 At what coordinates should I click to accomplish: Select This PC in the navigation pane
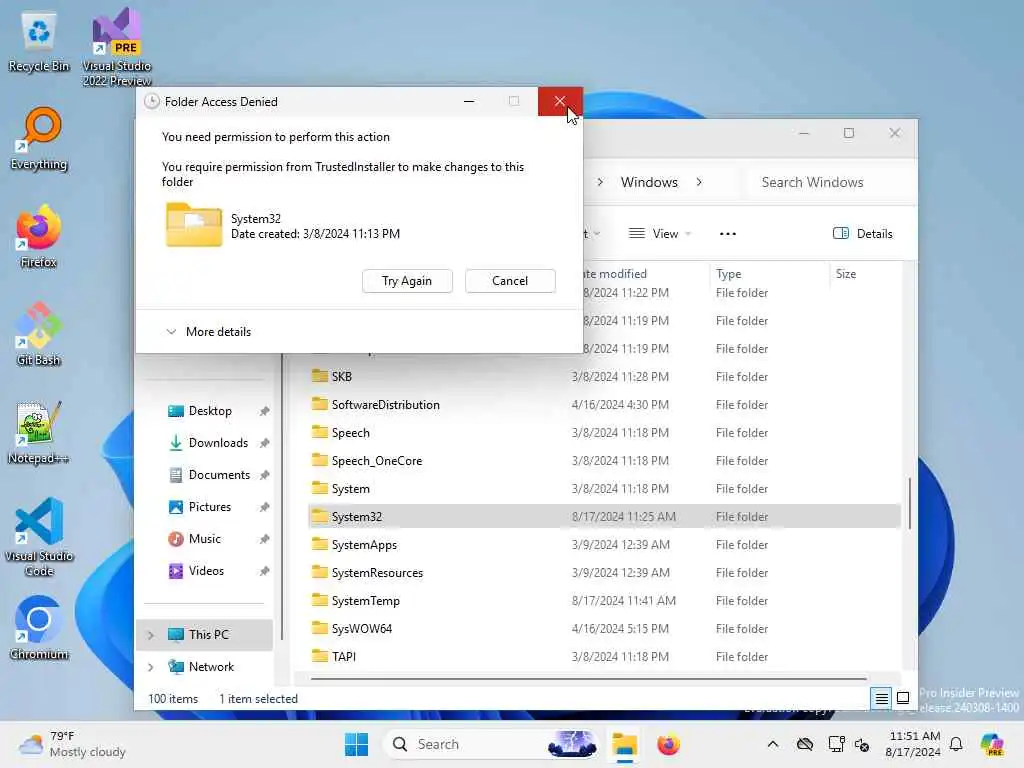[204, 635]
